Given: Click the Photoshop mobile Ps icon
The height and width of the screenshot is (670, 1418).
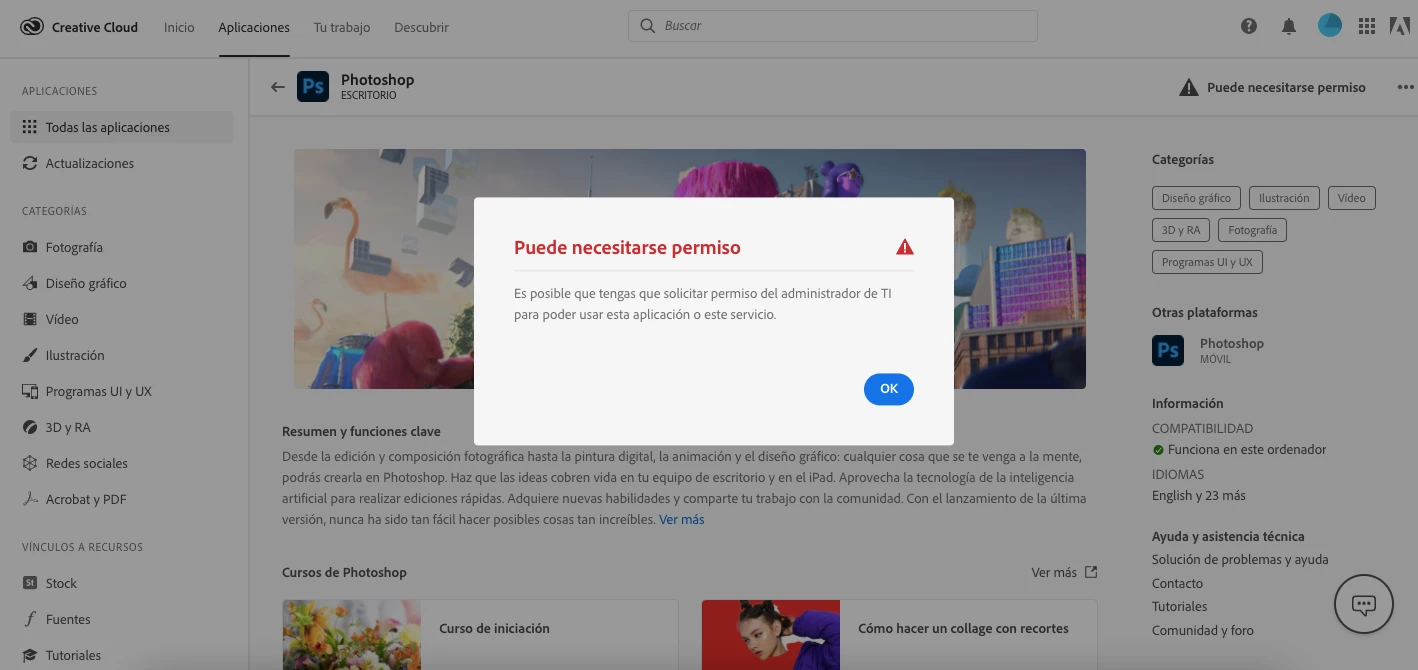Looking at the screenshot, I should tap(1168, 351).
